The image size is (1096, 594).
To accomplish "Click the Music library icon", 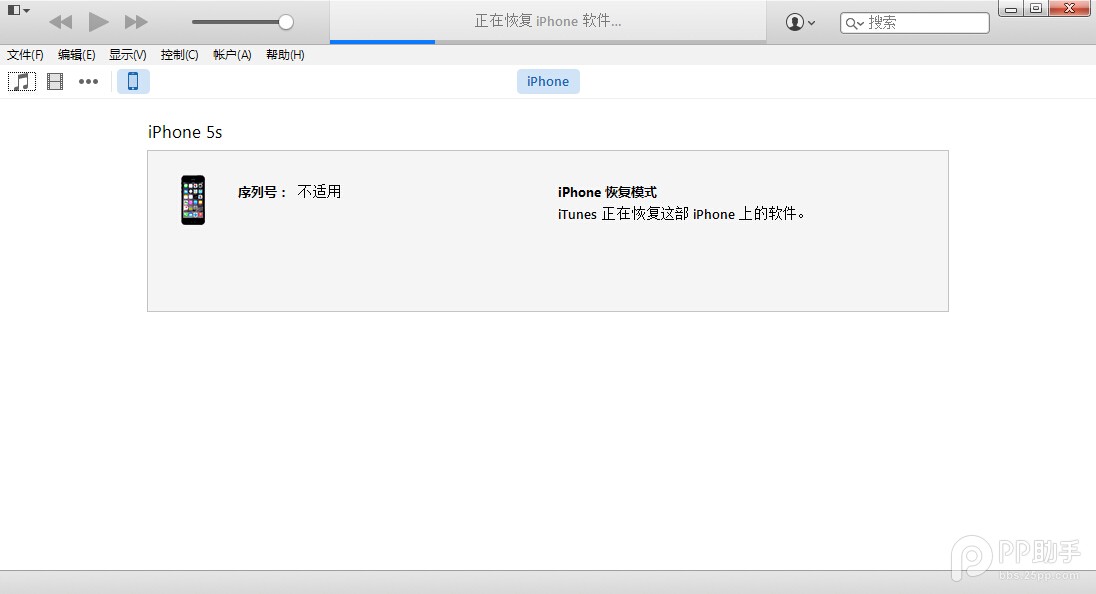I will [22, 82].
